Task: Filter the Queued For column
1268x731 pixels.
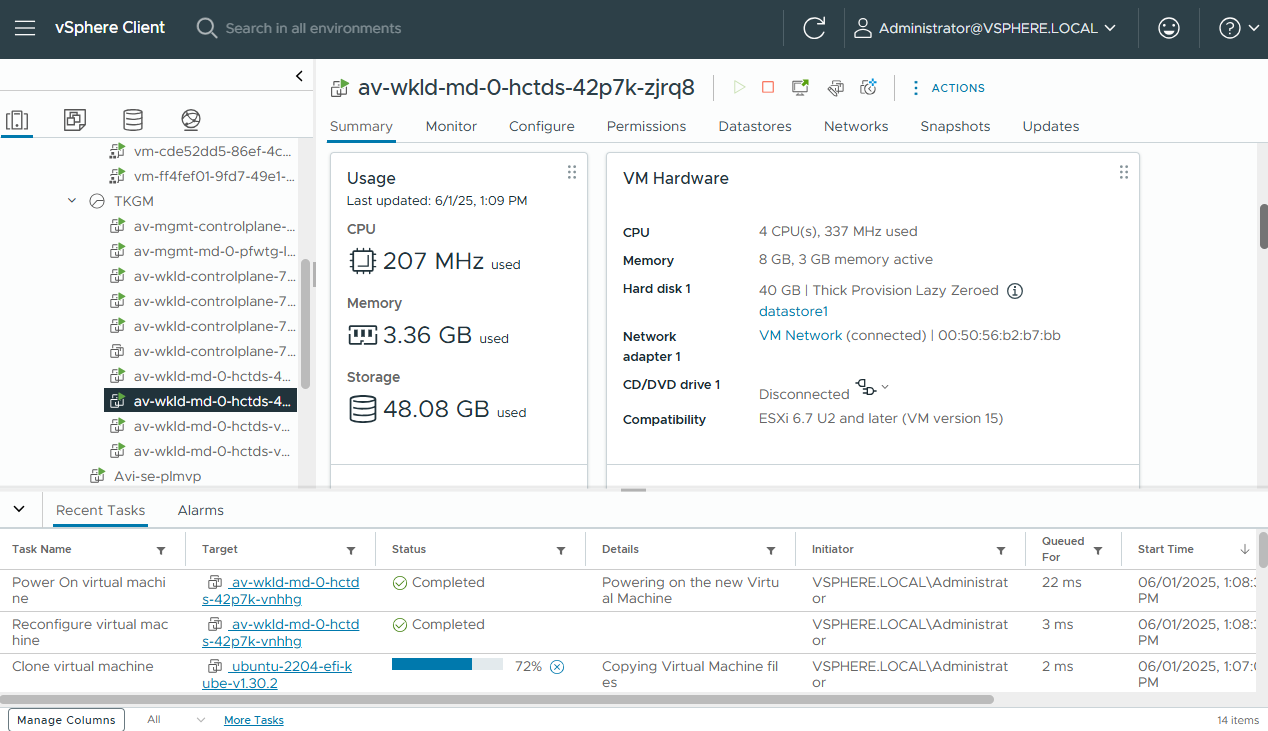Action: coord(1098,551)
